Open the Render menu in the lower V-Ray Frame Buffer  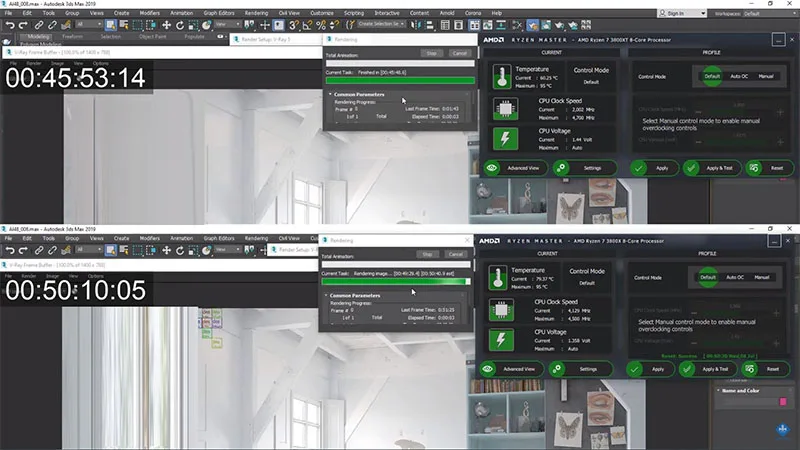pyautogui.click(x=29, y=276)
